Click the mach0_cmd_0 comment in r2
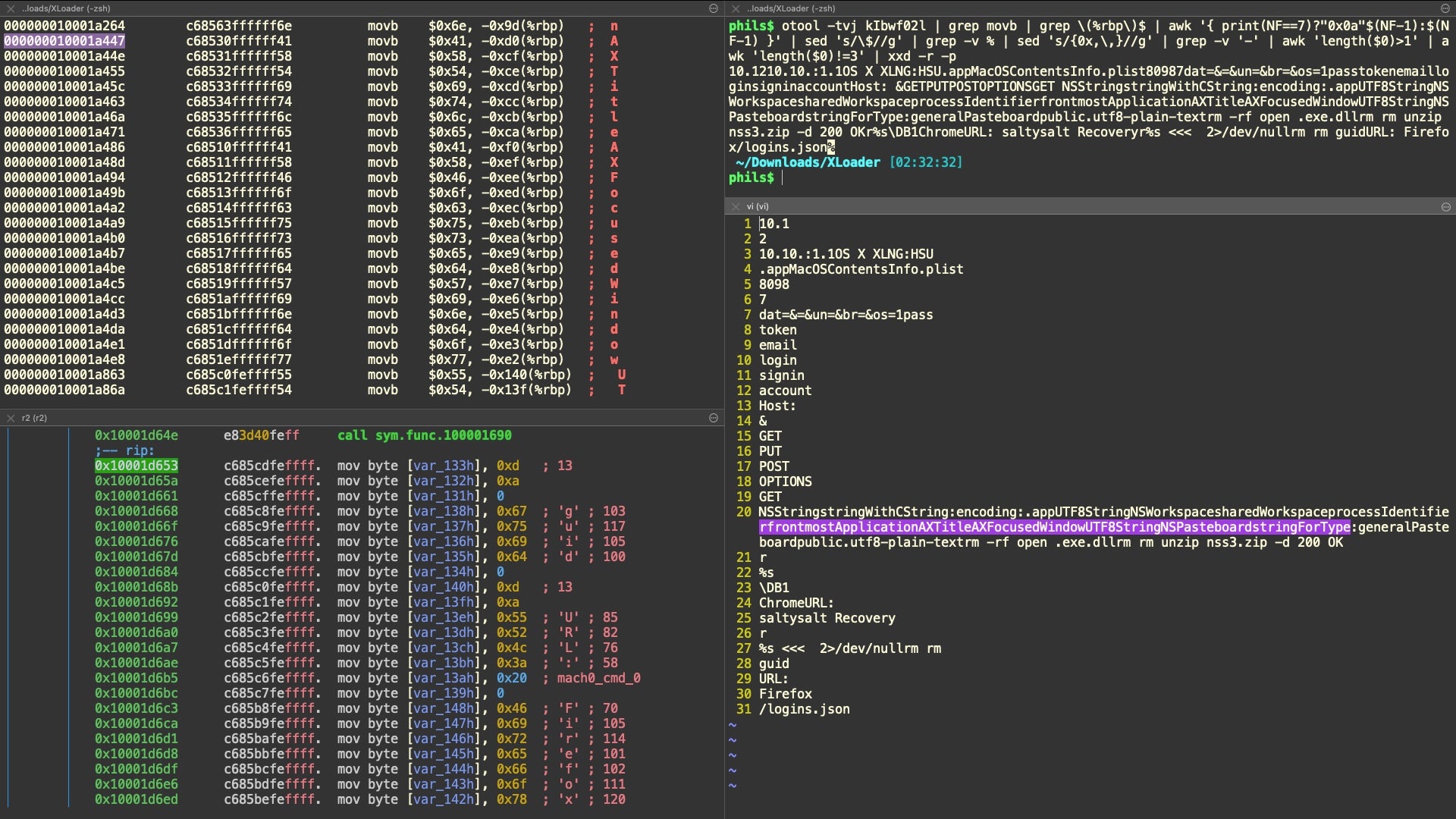 click(598, 678)
